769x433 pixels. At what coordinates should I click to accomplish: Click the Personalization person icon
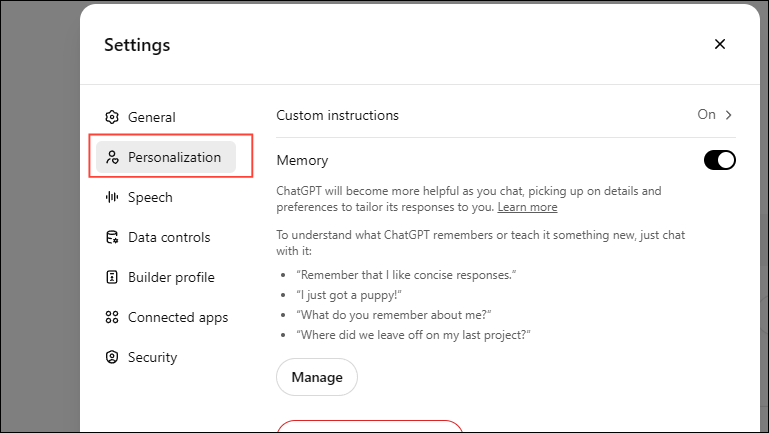pos(113,157)
